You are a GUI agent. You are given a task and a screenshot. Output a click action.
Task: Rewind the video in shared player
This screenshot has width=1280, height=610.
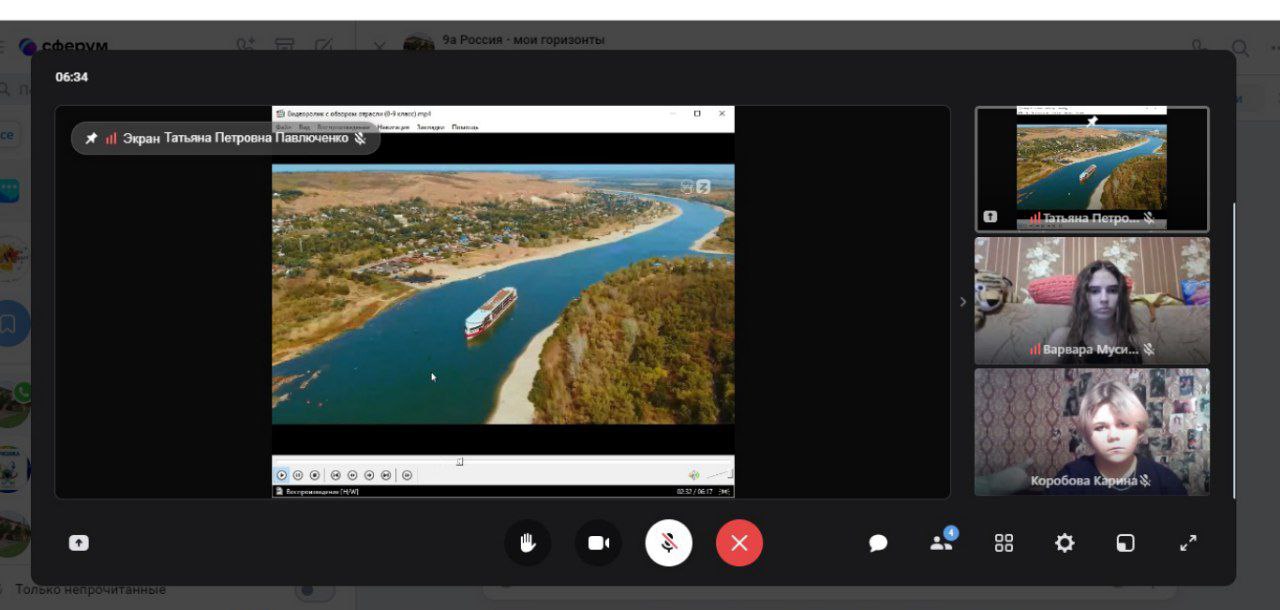[352, 475]
